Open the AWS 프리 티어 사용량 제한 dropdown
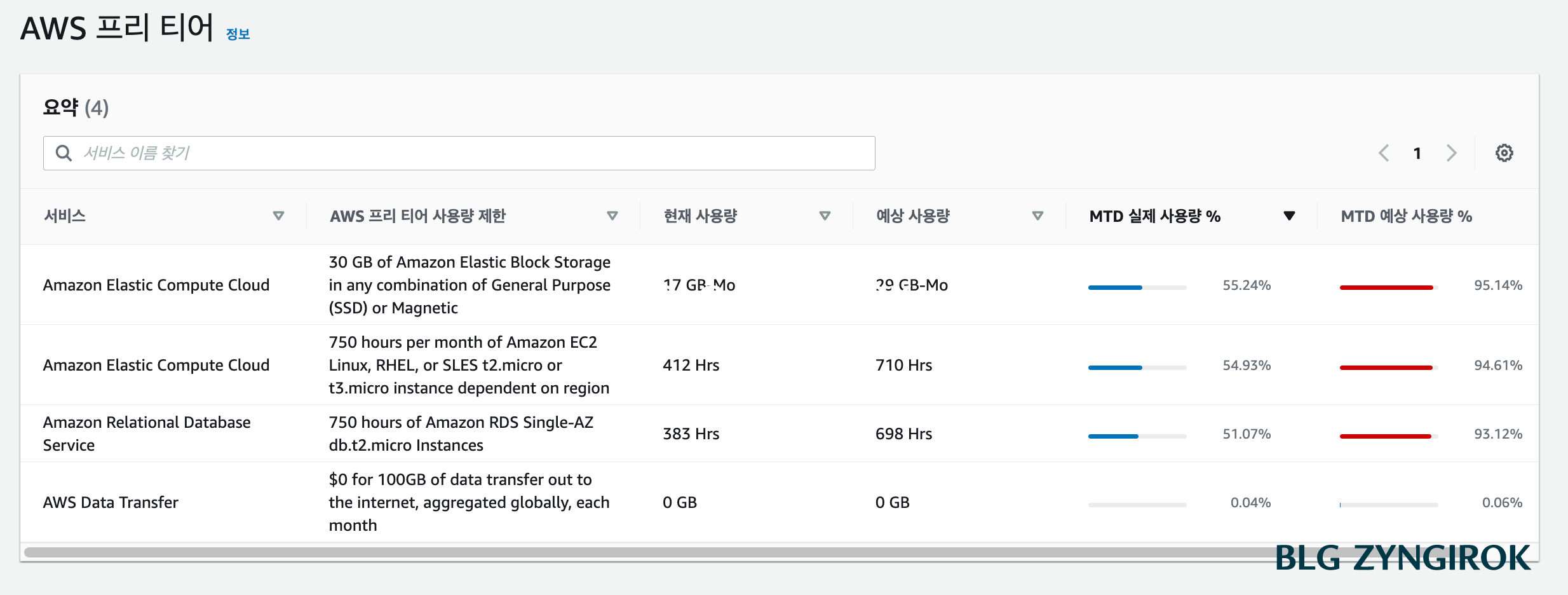Screen dimensions: 1568x595 612,216
